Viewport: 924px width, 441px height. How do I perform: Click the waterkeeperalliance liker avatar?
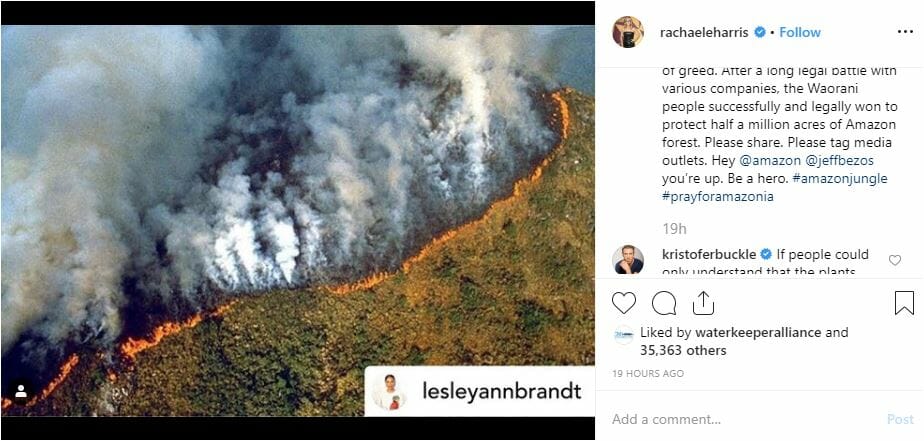[623, 335]
